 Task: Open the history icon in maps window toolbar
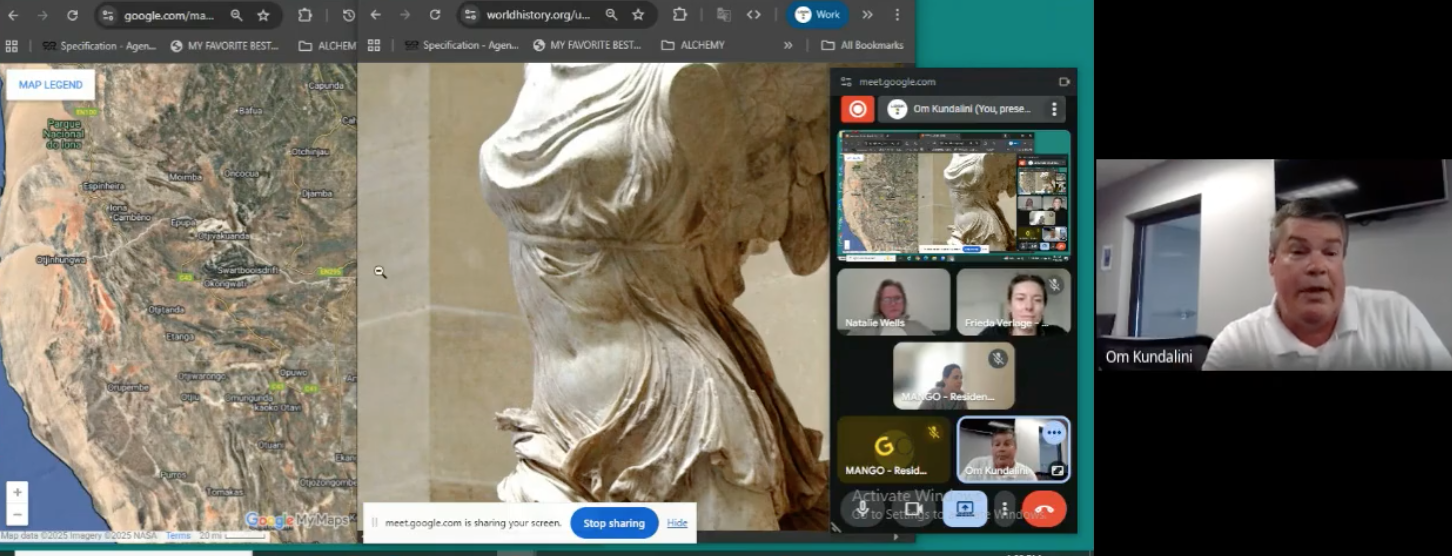pyautogui.click(x=348, y=15)
